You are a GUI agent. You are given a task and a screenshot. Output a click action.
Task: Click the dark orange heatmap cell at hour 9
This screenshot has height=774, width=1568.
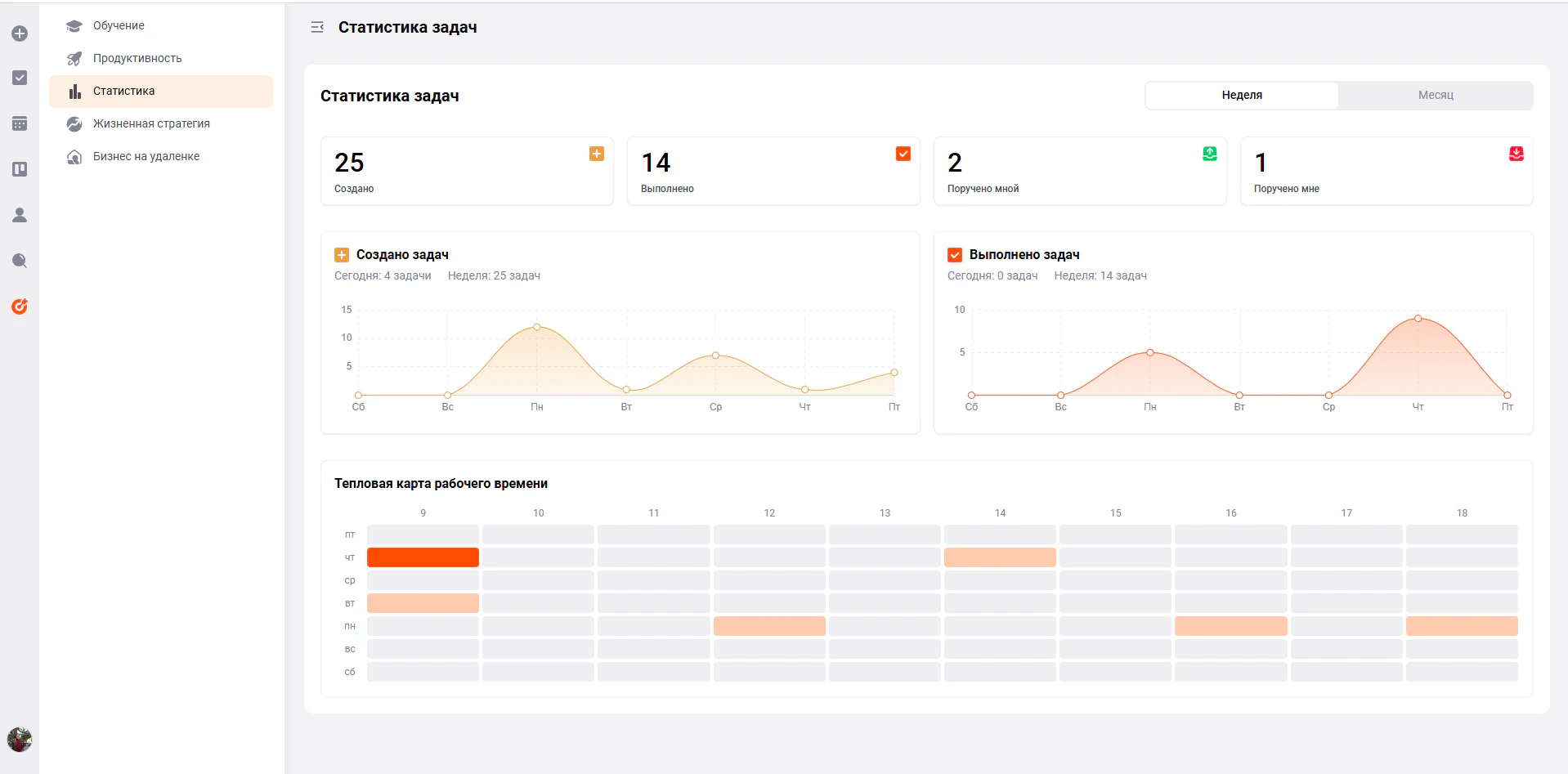point(423,557)
